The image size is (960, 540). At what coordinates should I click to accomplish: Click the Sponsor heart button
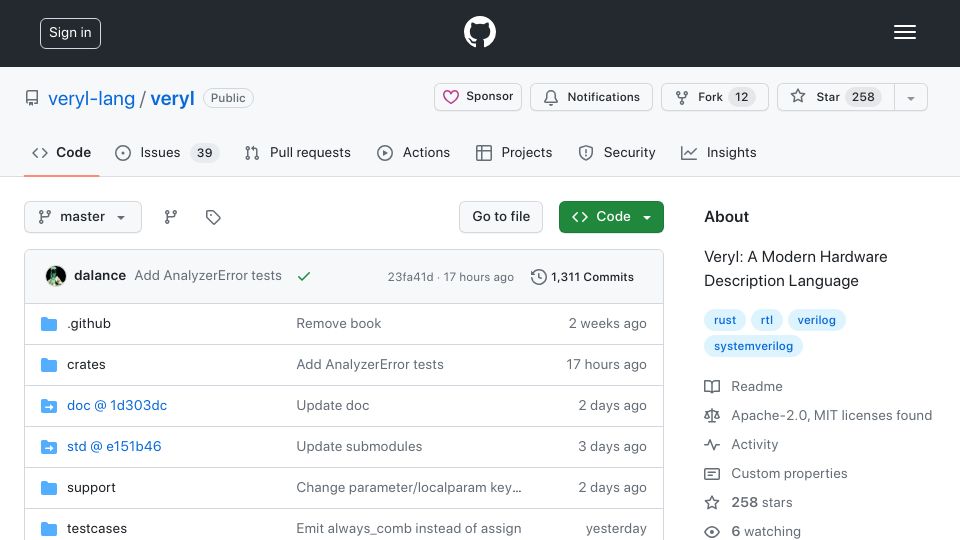click(x=478, y=97)
